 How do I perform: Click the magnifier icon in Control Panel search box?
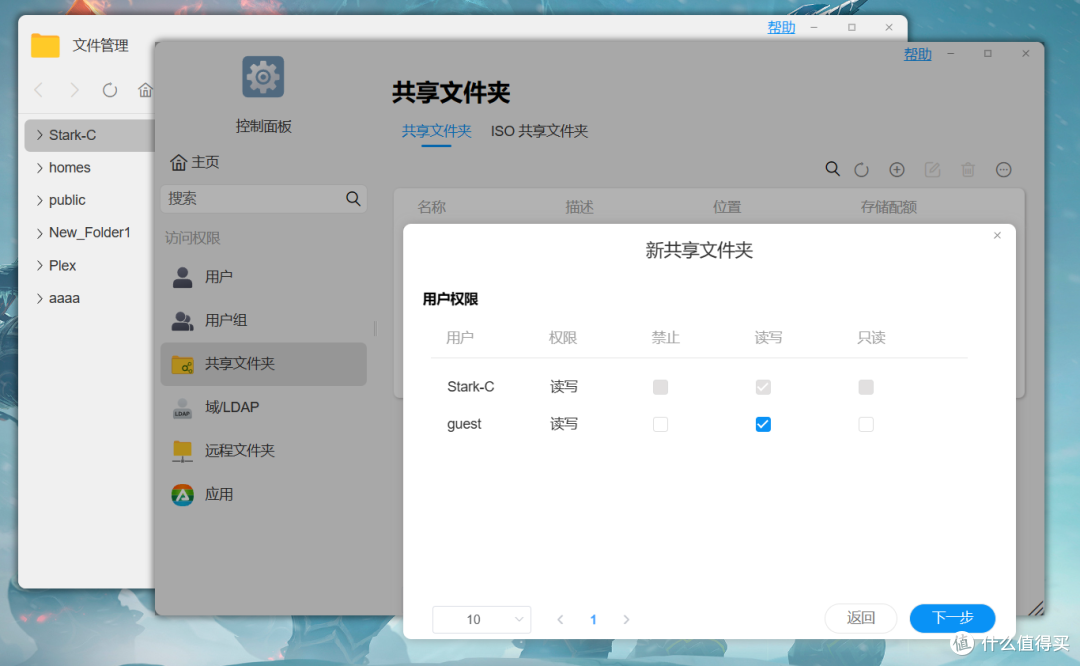pyautogui.click(x=353, y=199)
